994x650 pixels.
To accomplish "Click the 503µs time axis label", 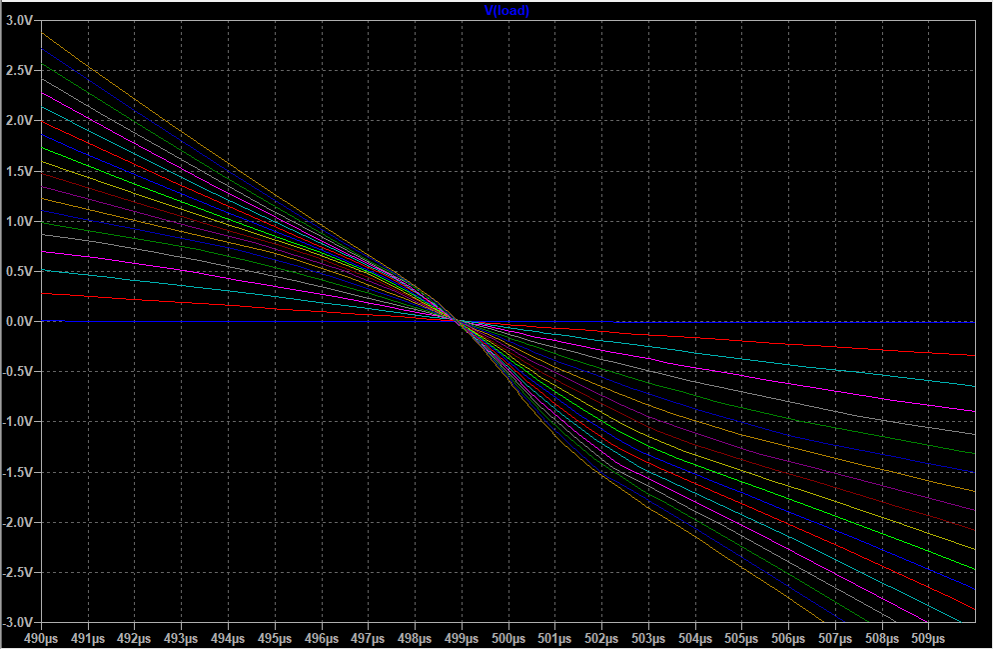I will pyautogui.click(x=649, y=639).
